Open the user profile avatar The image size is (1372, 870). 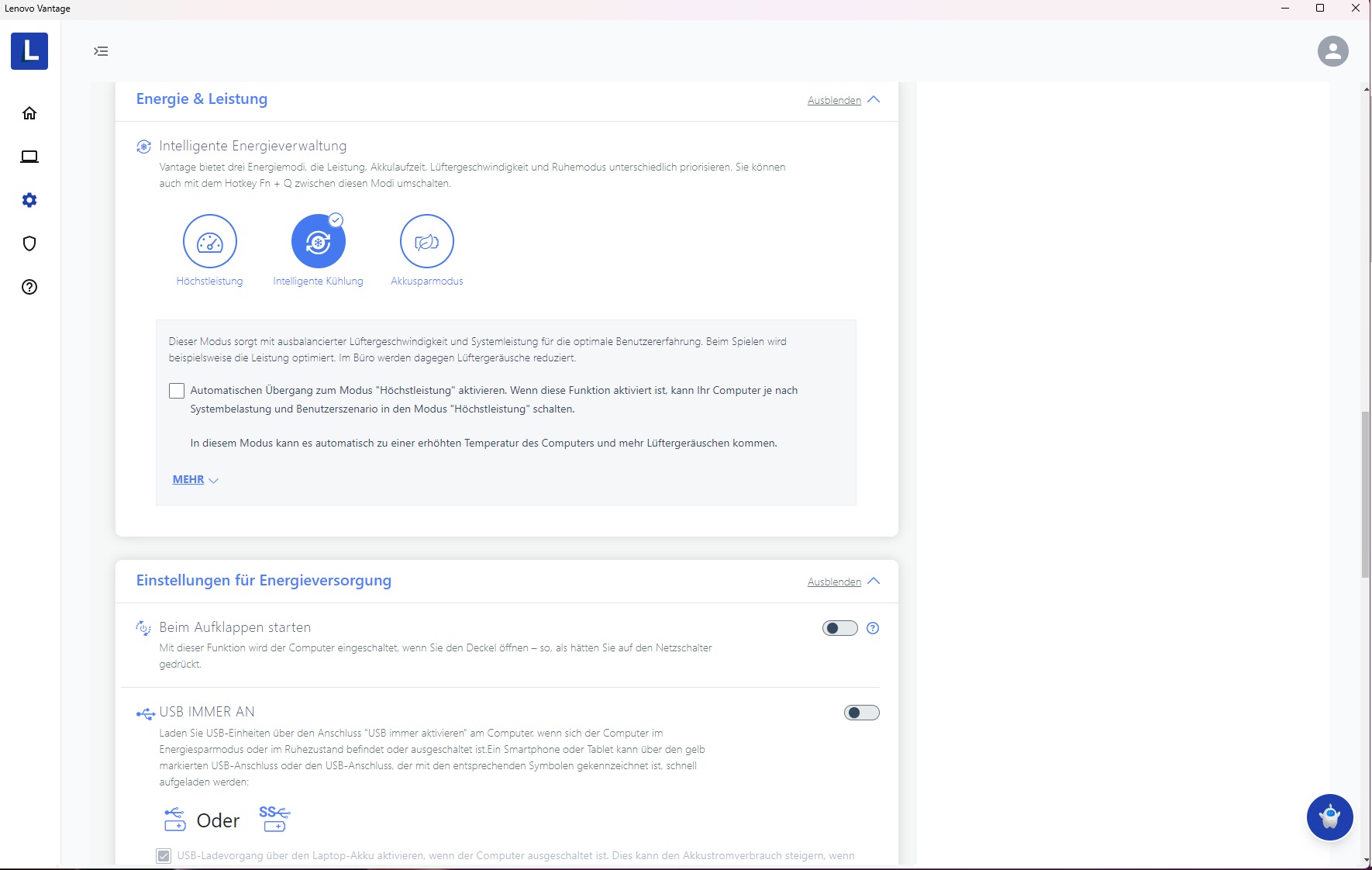point(1332,51)
